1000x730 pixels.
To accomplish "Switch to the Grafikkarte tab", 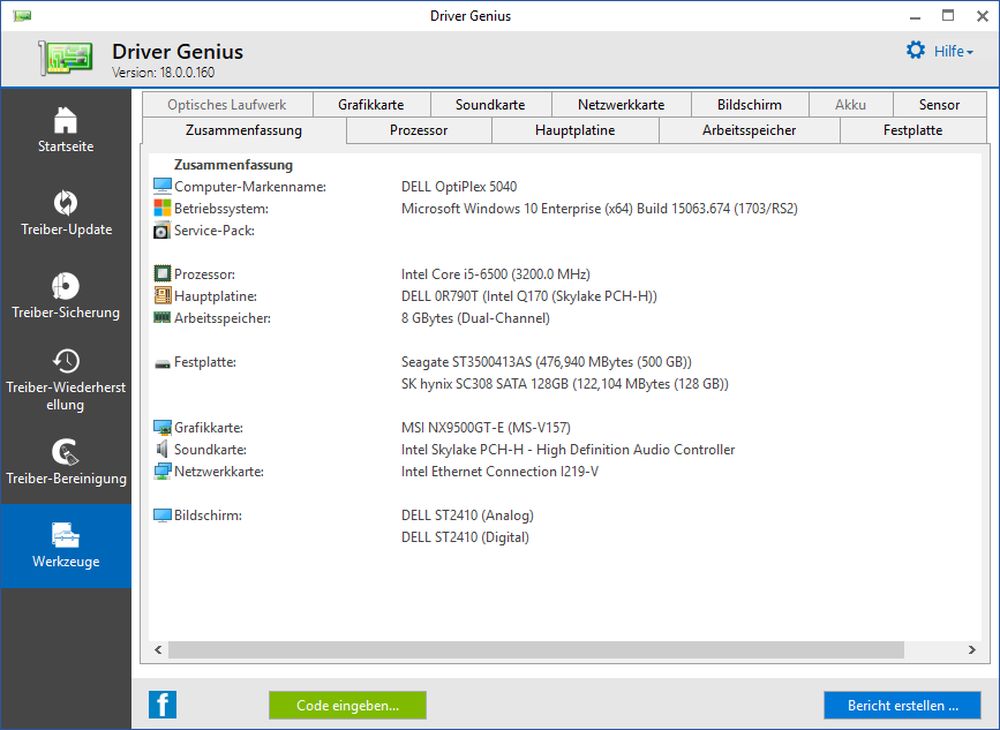I will point(371,104).
